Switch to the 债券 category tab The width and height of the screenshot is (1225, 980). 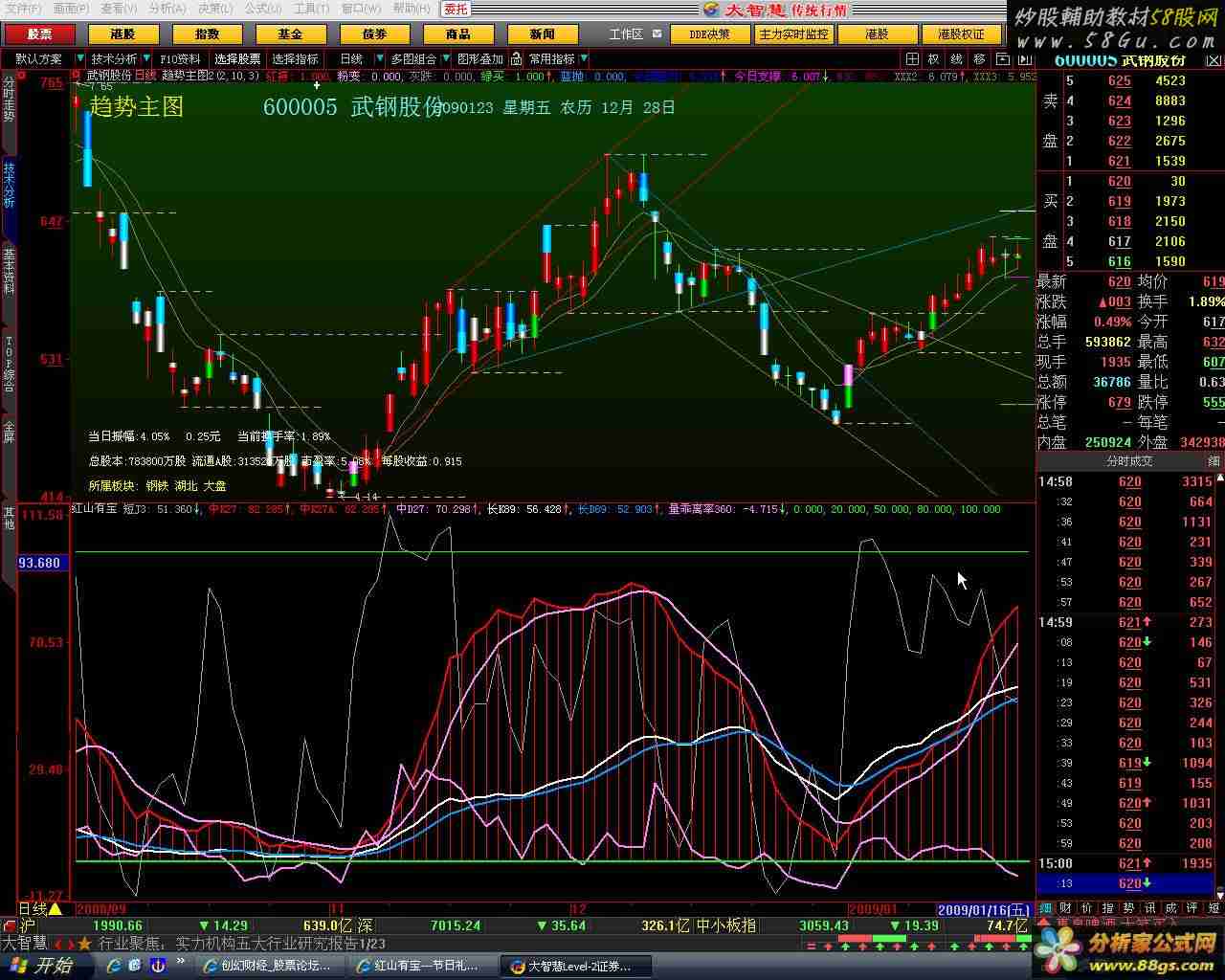(x=374, y=33)
